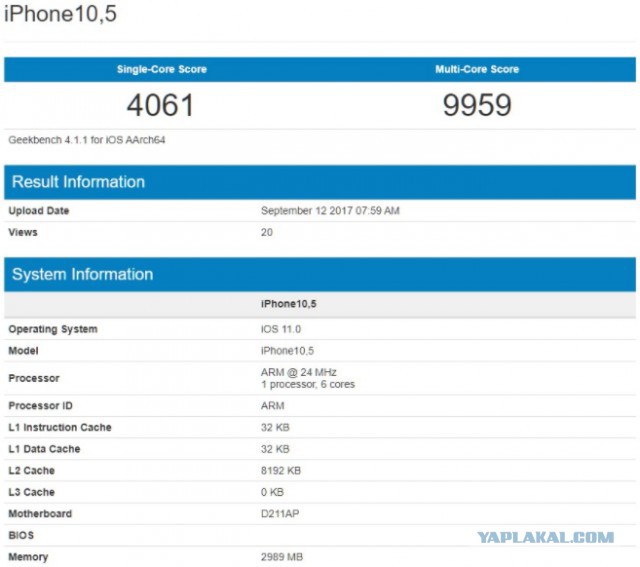The height and width of the screenshot is (567, 640).
Task: Select the Processor ID value ARM
Action: (x=273, y=406)
